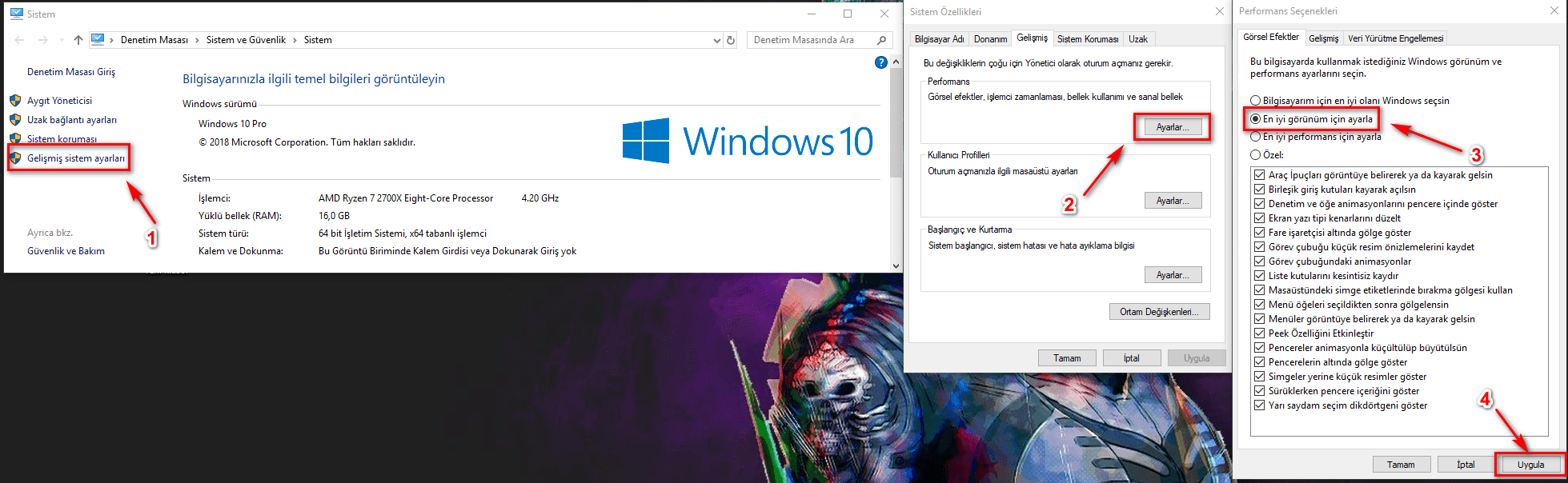Select Görsel Efektler tab
Screen dimensions: 1568x483
pos(1271,37)
